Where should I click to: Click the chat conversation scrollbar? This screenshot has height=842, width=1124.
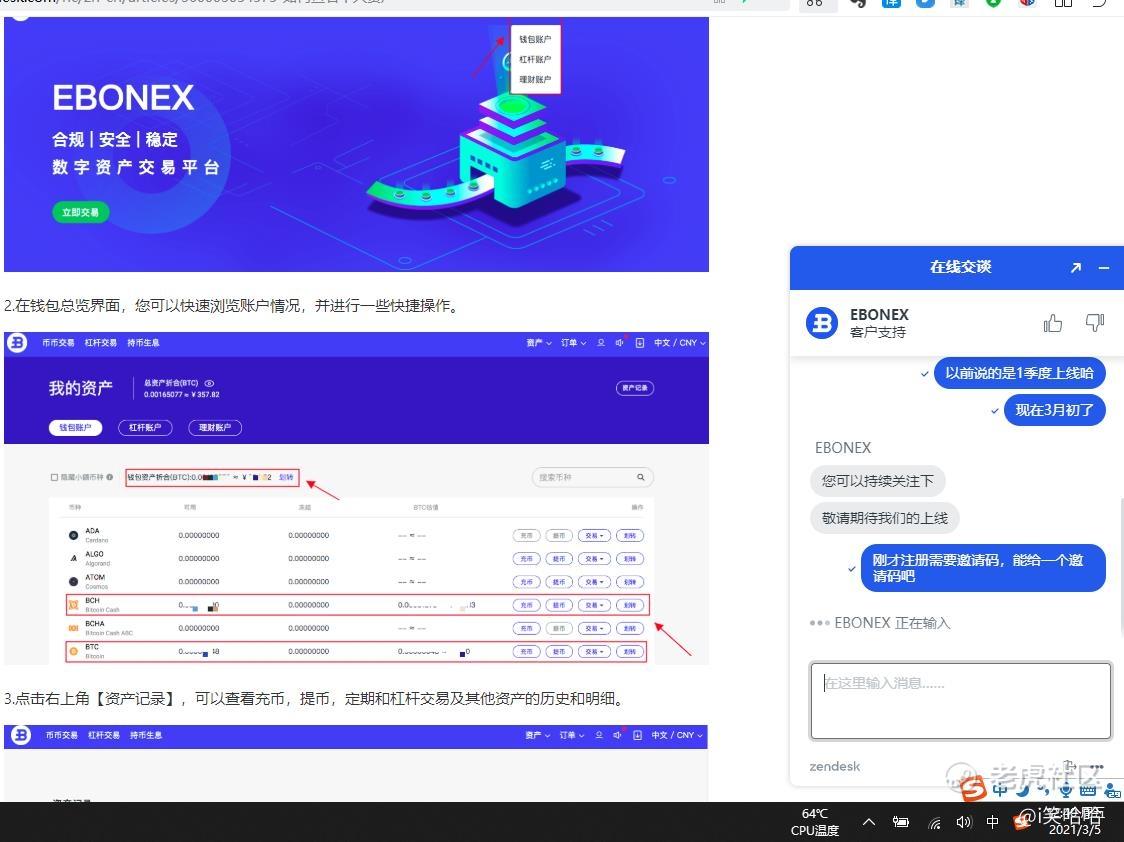point(1120,566)
